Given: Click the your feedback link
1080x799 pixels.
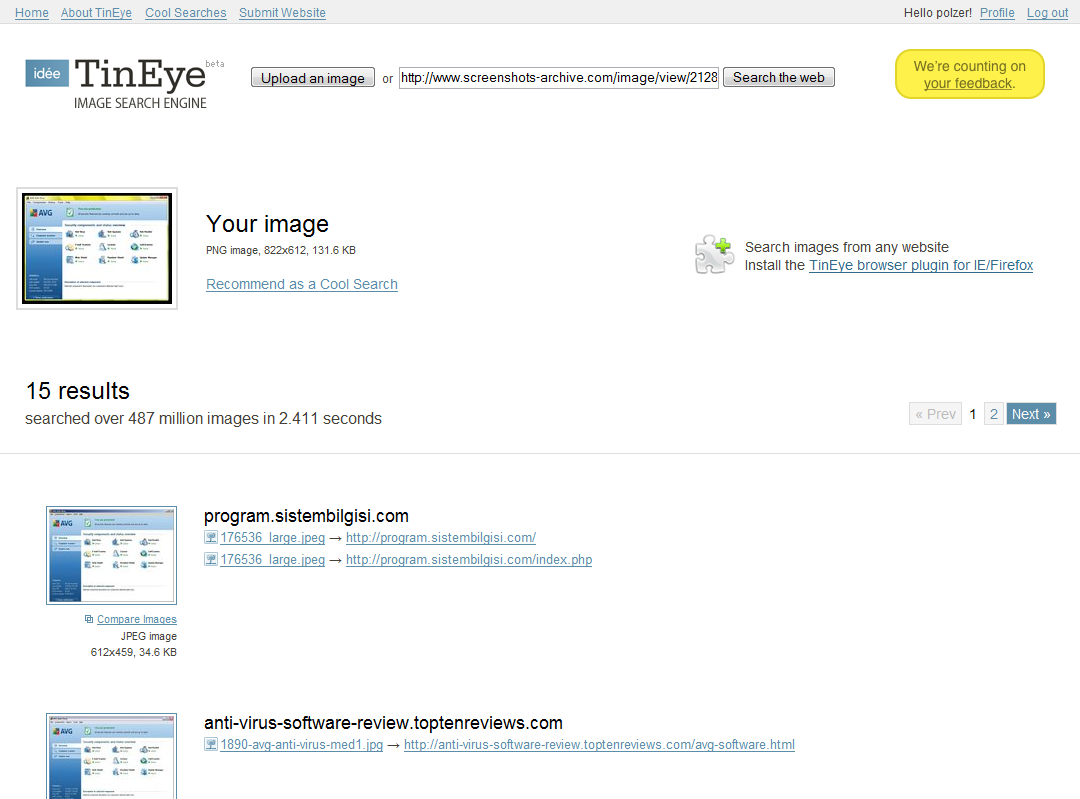Looking at the screenshot, I should (969, 83).
